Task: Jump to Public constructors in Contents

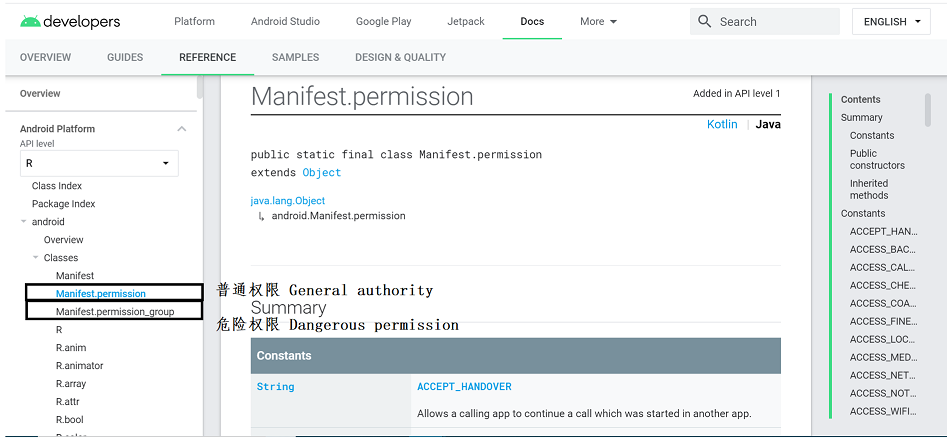Action: pos(877,159)
